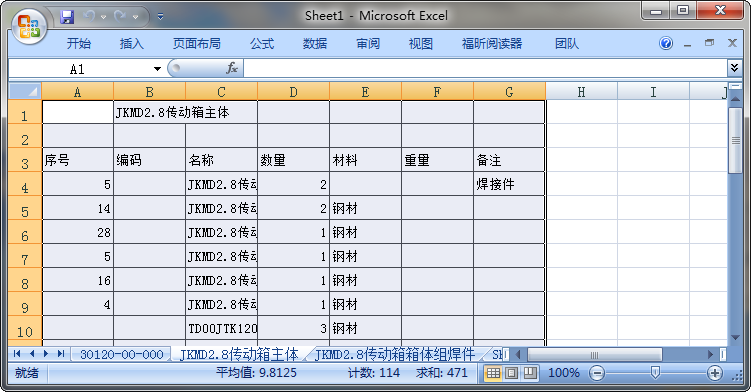Select column D header
This screenshot has height=392, width=751.
(x=293, y=92)
